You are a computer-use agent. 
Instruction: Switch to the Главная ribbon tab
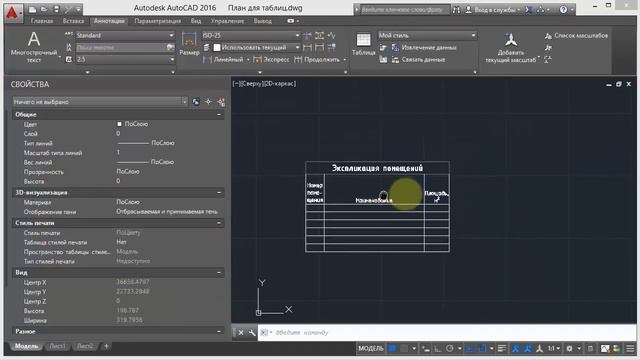(42, 21)
